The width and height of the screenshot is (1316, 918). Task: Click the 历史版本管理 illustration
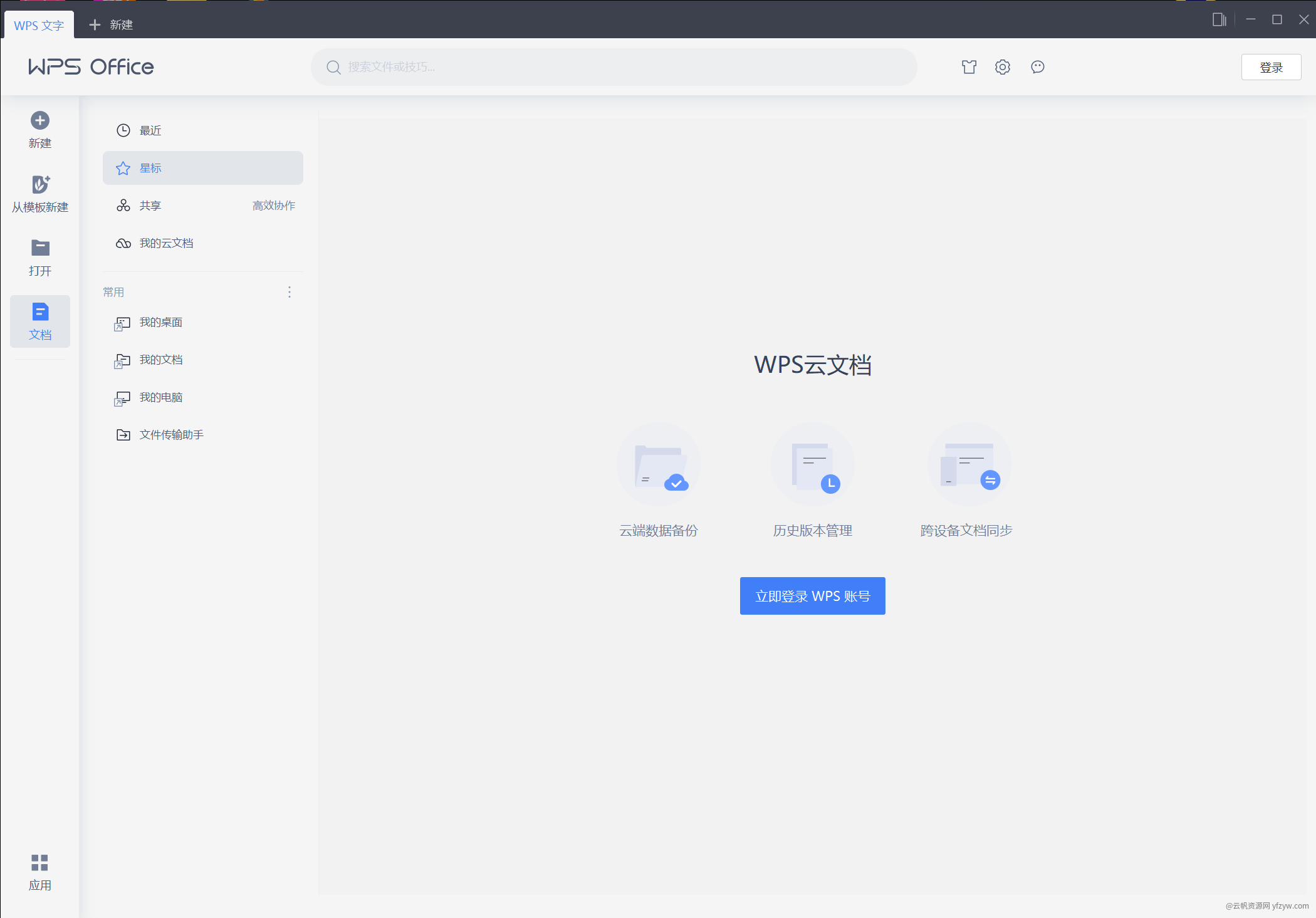[x=813, y=464]
